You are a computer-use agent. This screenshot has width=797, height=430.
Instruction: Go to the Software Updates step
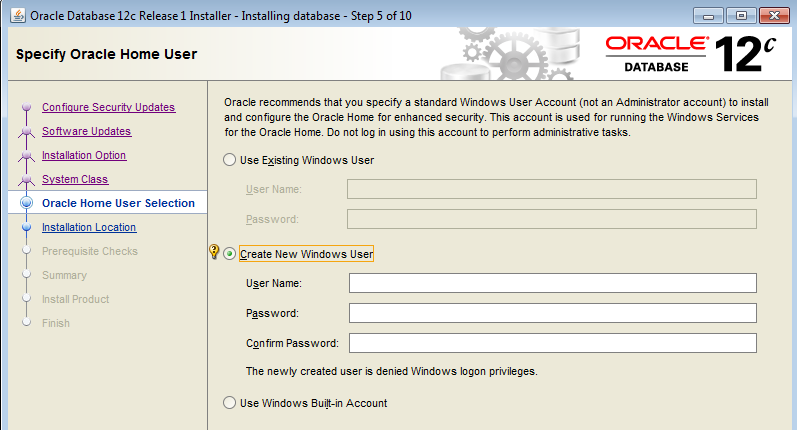(x=86, y=131)
